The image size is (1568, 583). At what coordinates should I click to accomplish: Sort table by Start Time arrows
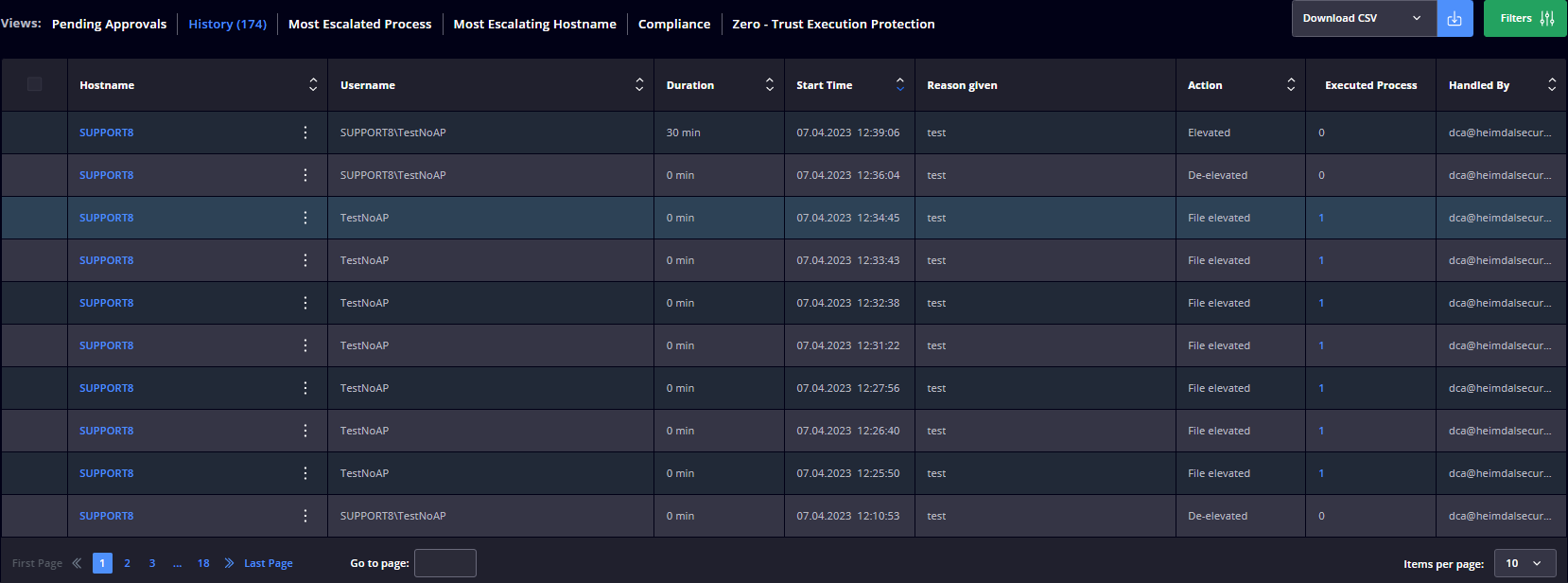pyautogui.click(x=900, y=84)
